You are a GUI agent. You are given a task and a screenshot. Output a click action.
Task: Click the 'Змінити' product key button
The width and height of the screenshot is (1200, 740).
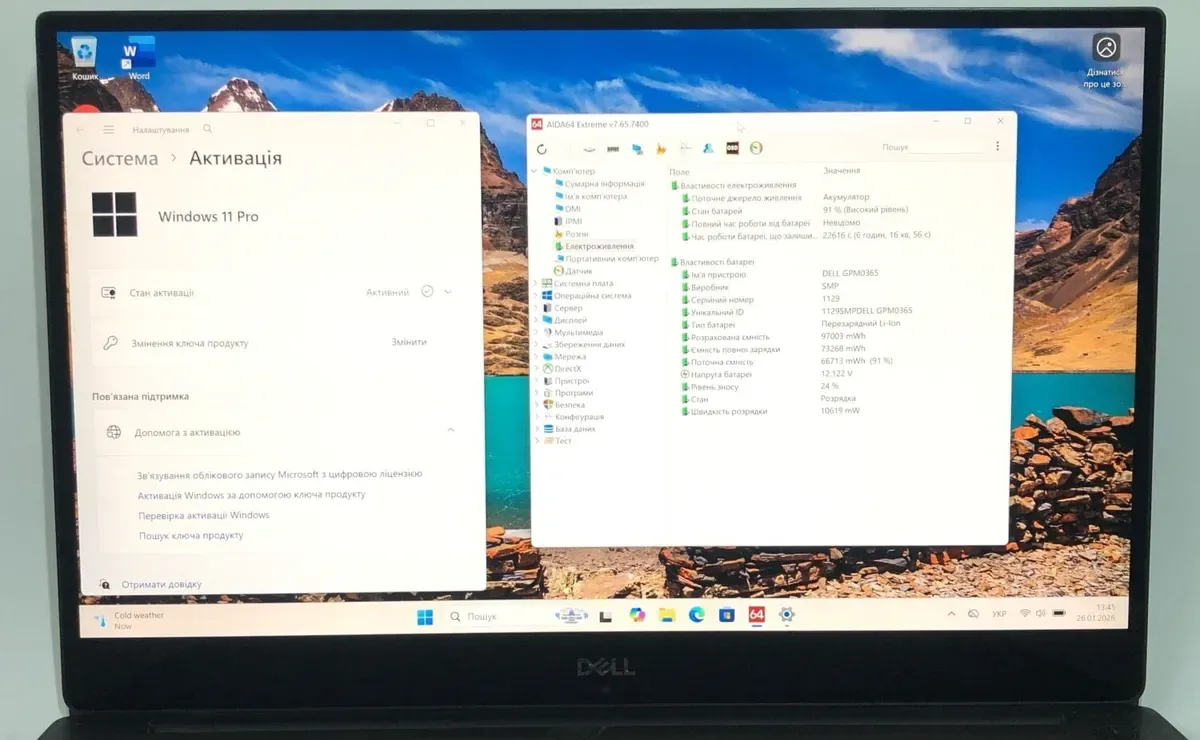click(x=409, y=342)
